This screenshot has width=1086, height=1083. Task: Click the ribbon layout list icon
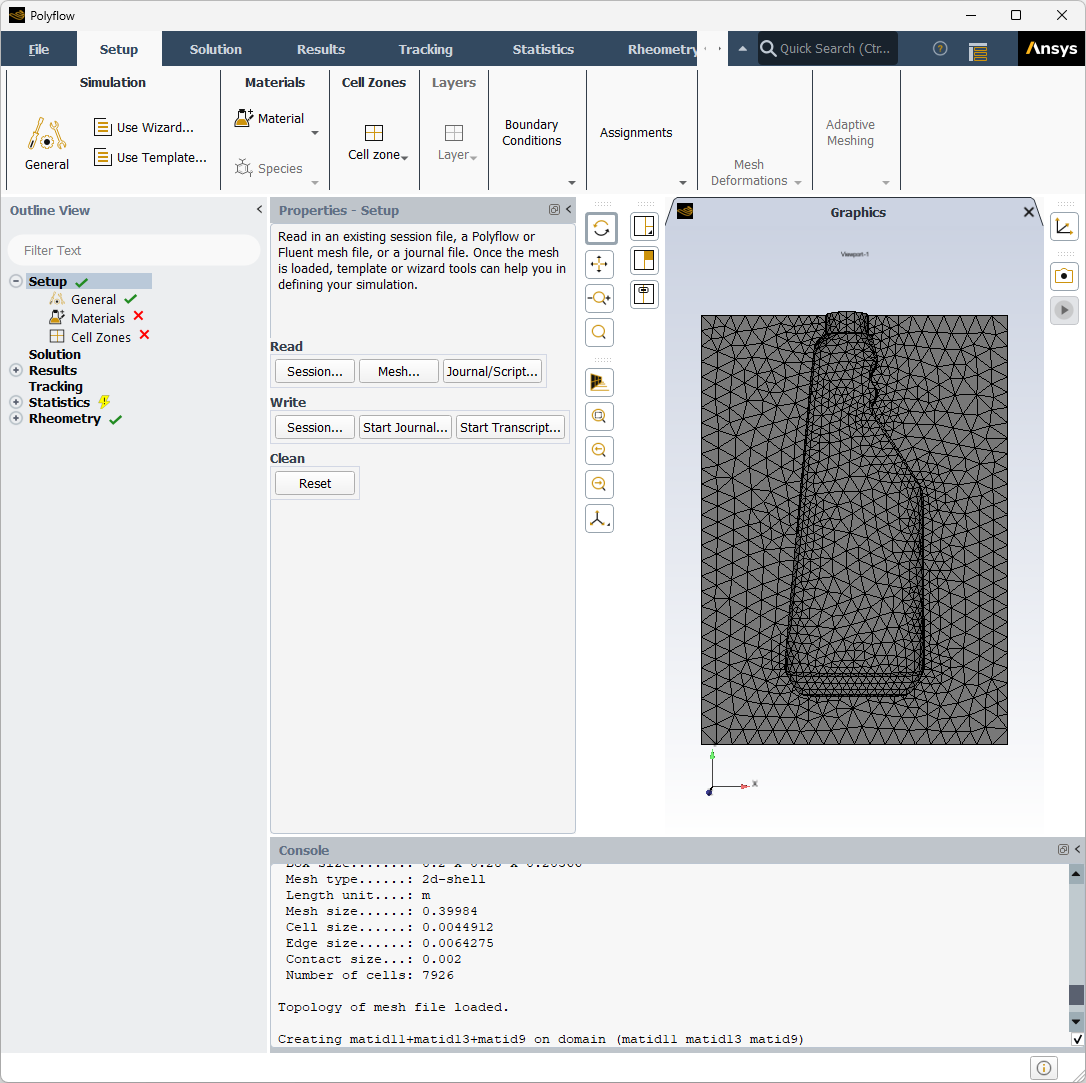(978, 51)
